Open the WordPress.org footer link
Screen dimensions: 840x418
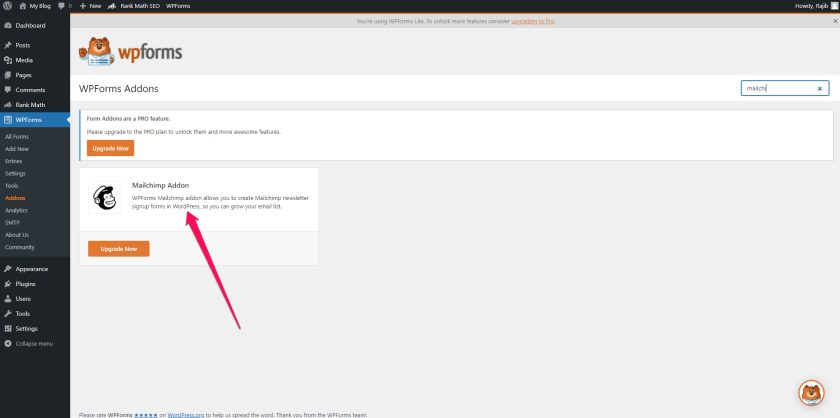[186, 415]
